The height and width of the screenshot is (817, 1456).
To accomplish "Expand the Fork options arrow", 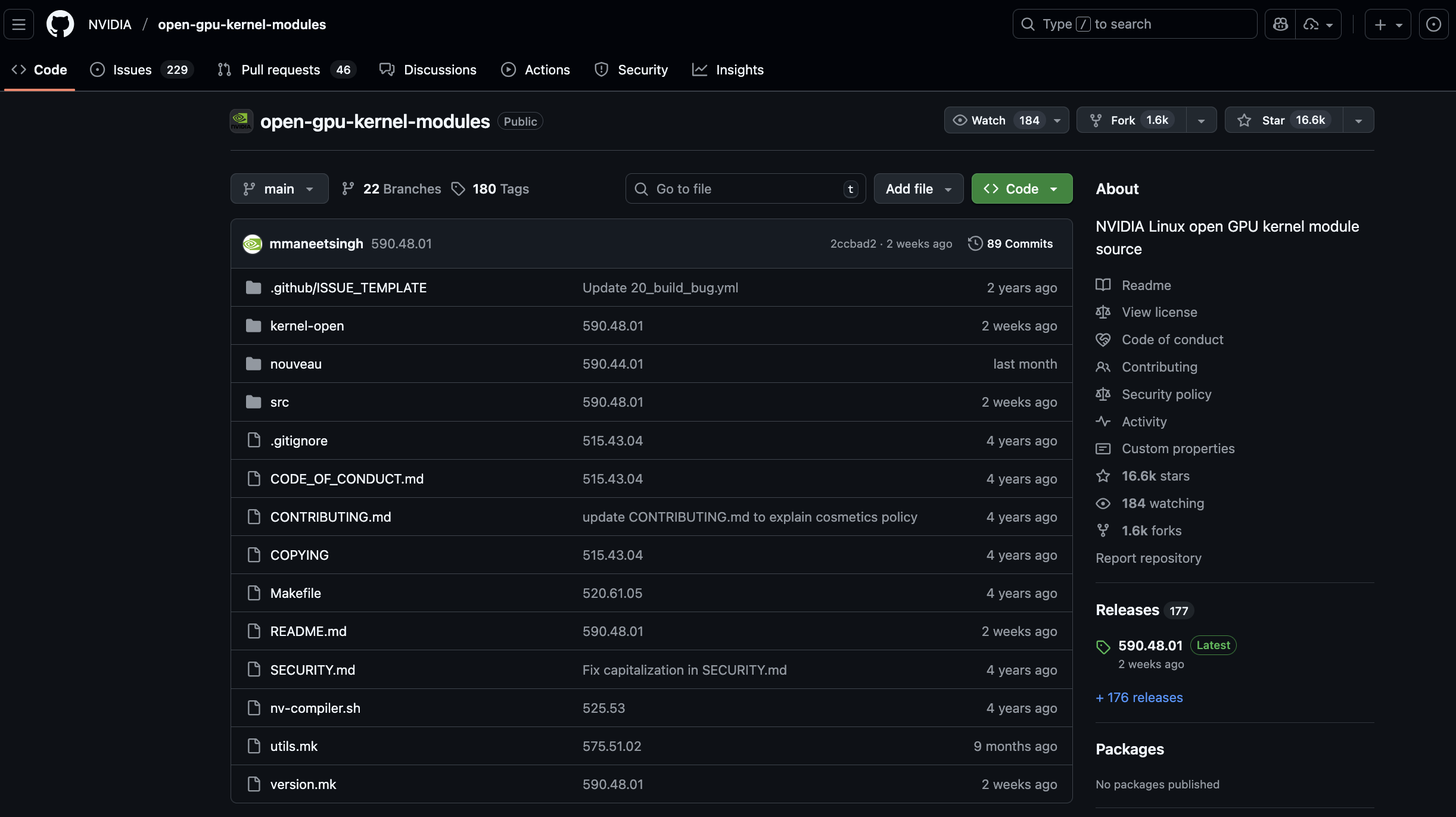I will [x=1201, y=120].
